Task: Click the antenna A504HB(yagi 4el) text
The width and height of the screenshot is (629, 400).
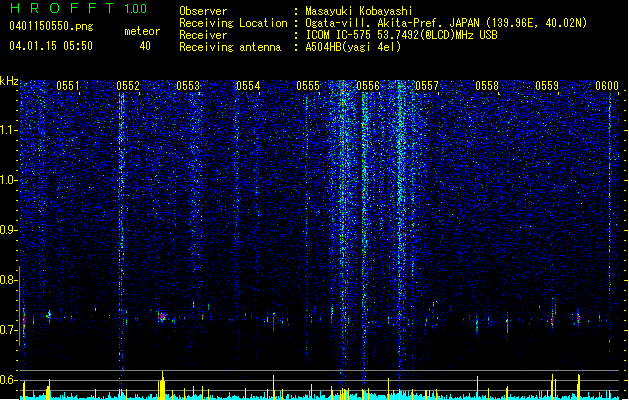Action: (x=353, y=47)
